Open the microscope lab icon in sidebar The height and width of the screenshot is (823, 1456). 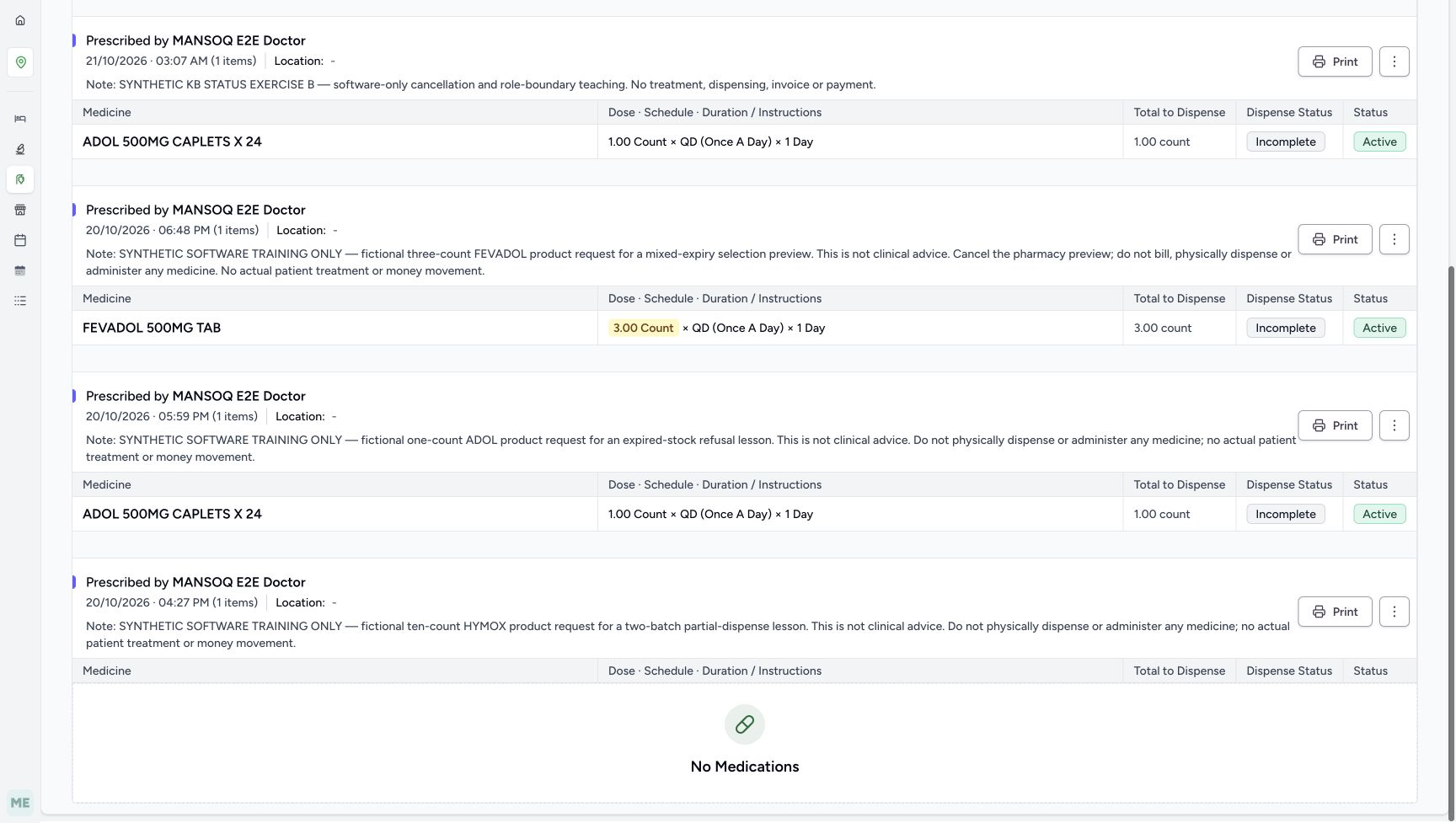pyautogui.click(x=20, y=149)
